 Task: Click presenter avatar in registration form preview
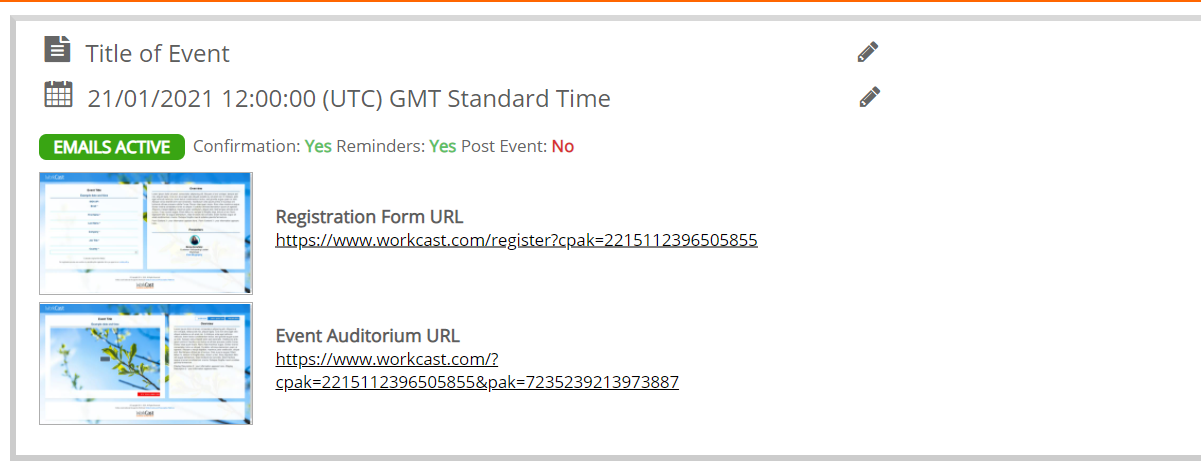pyautogui.click(x=195, y=239)
